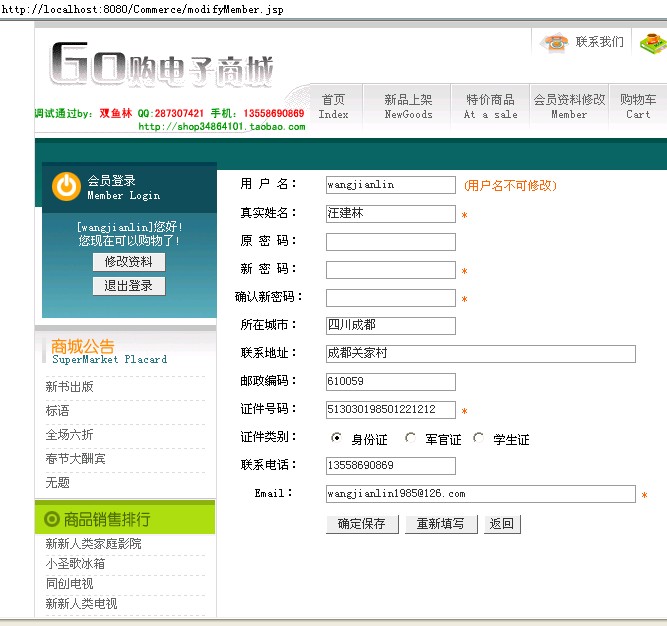Open the 购物车 Cart tab
The image size is (667, 626).
(638, 106)
